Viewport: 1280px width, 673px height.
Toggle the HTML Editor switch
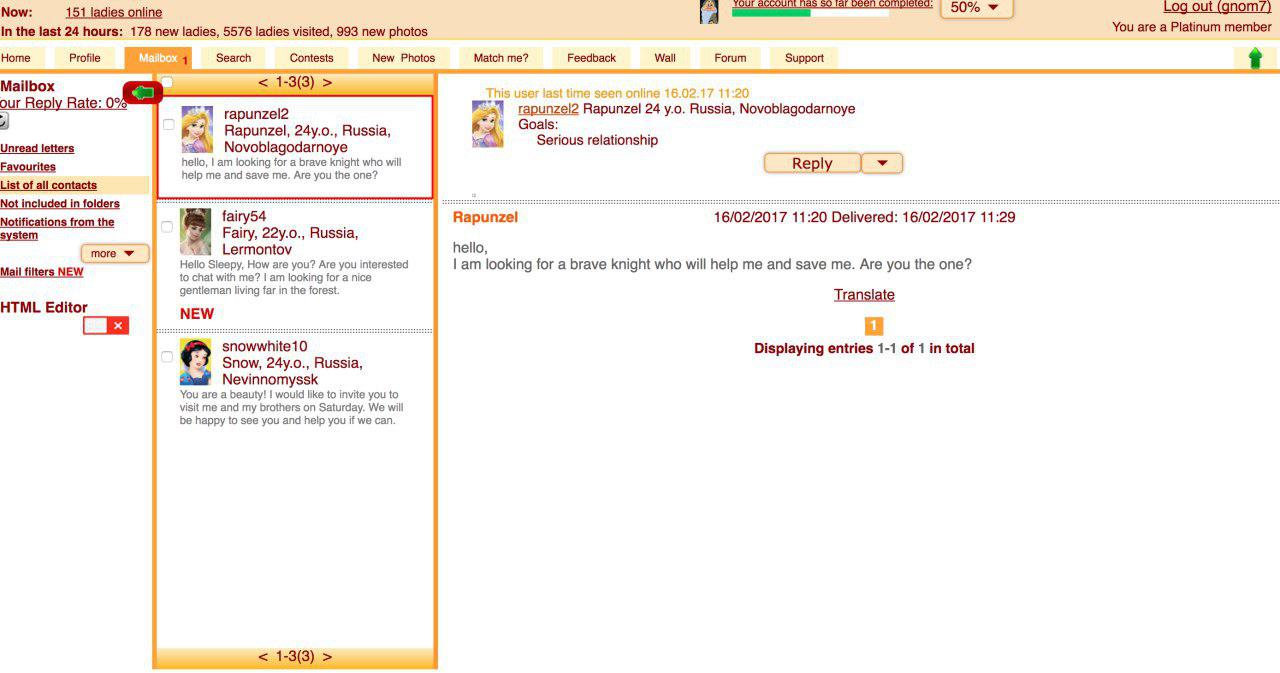coord(106,326)
